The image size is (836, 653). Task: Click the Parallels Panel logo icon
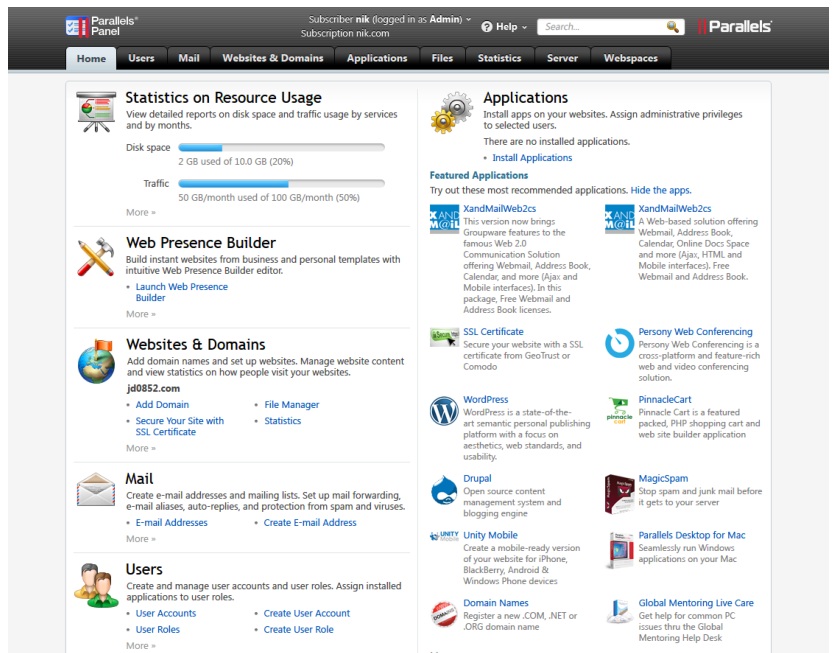click(x=77, y=26)
